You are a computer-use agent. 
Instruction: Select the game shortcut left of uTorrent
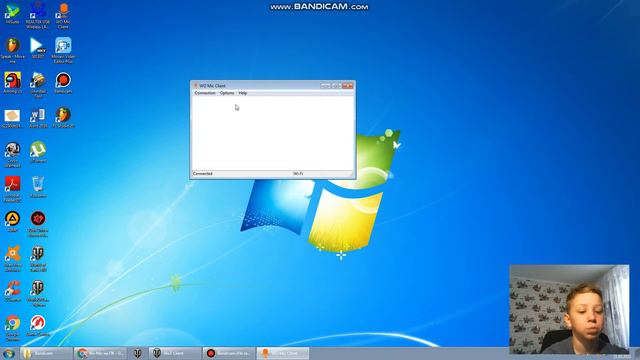[x=12, y=154]
